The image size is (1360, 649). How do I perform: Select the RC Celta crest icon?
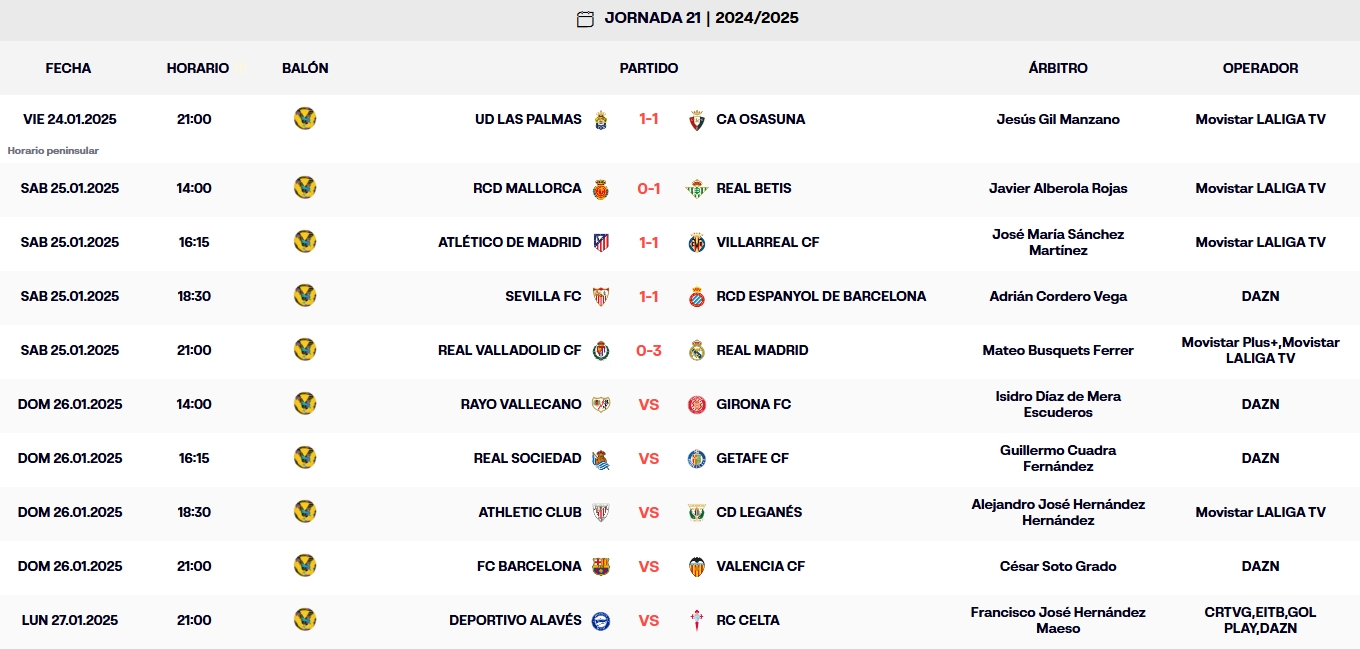pyautogui.click(x=696, y=620)
